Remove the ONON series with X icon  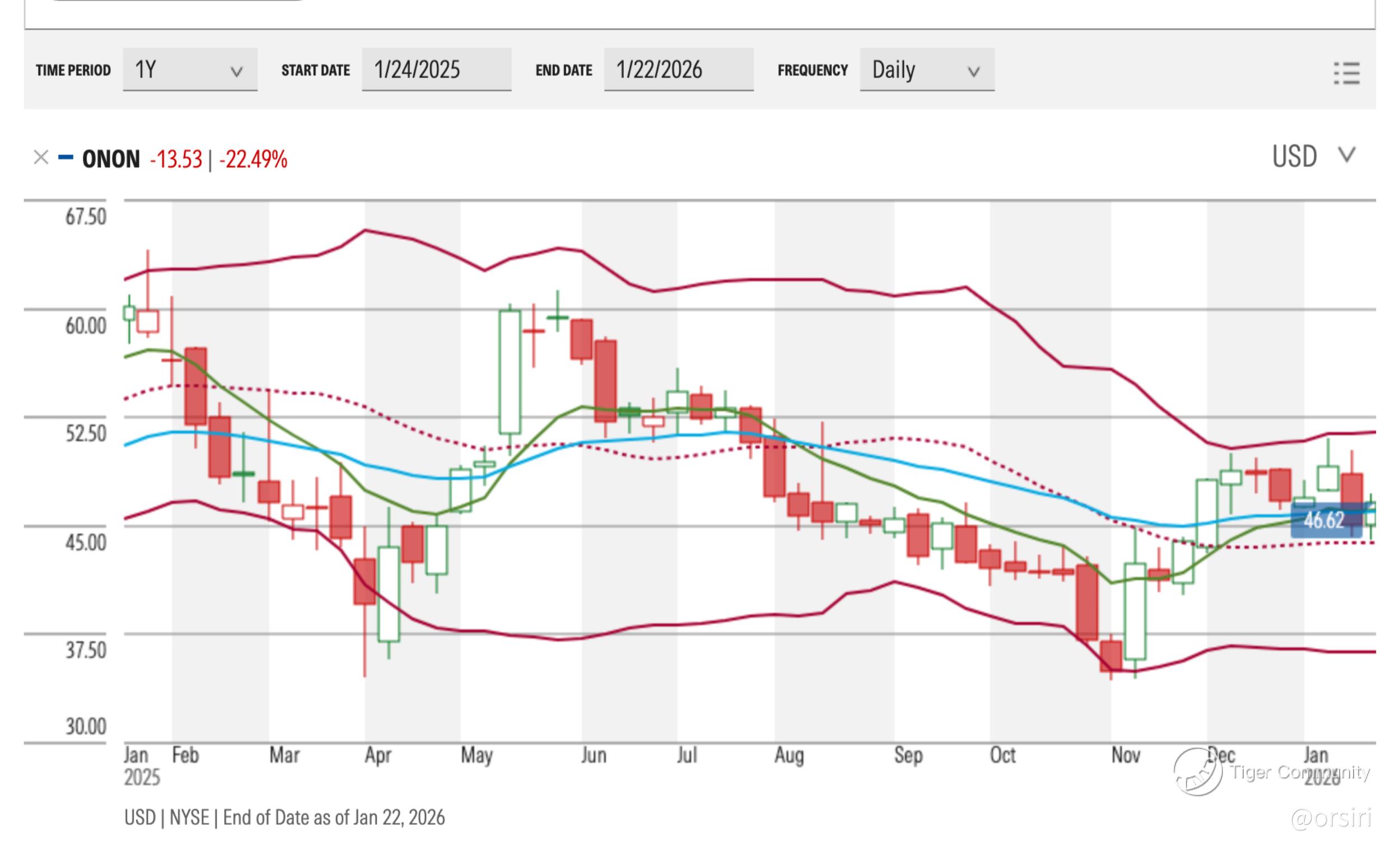pyautogui.click(x=41, y=157)
